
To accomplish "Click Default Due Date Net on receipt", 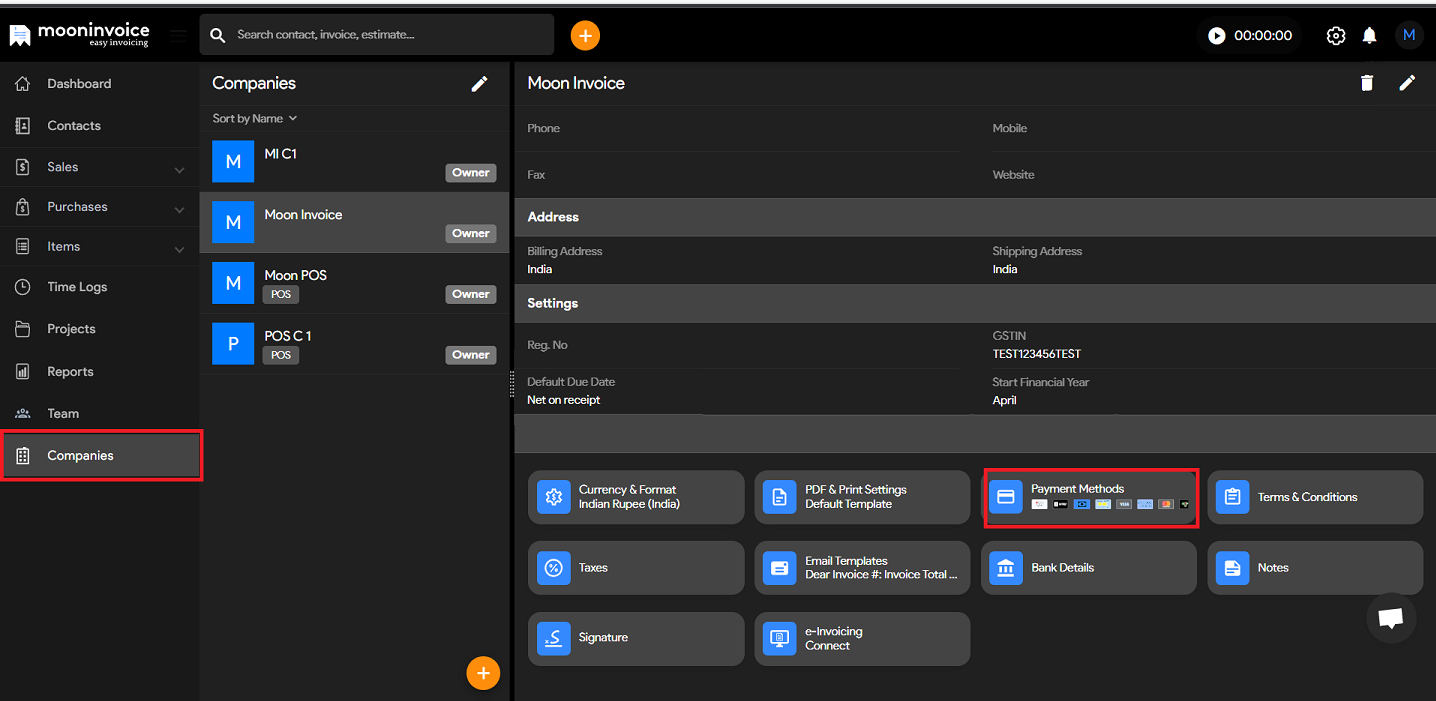I will pyautogui.click(x=564, y=400).
